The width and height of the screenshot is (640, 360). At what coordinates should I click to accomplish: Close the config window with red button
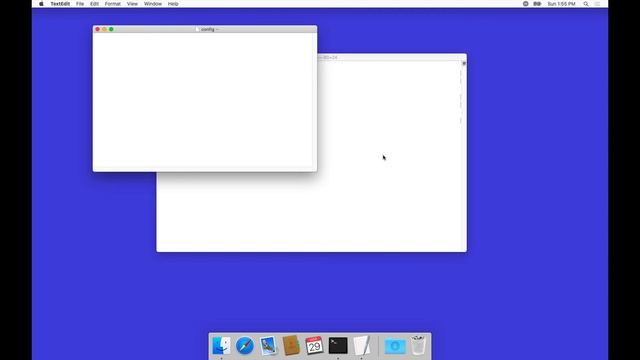tap(97, 29)
